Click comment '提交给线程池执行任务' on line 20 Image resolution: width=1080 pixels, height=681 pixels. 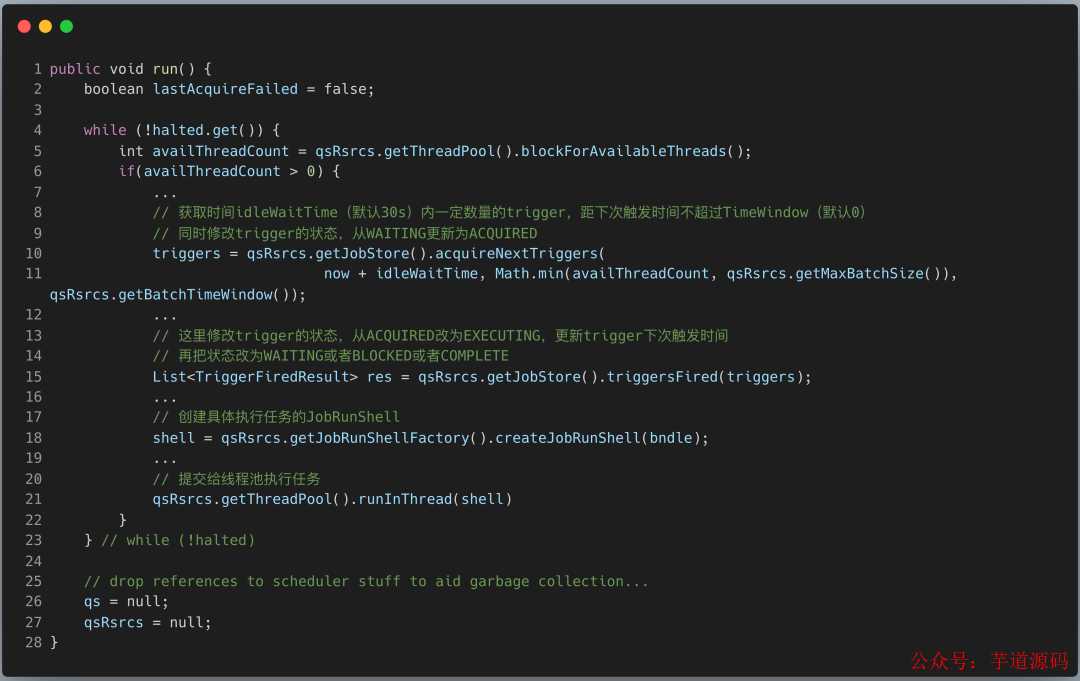click(x=249, y=479)
